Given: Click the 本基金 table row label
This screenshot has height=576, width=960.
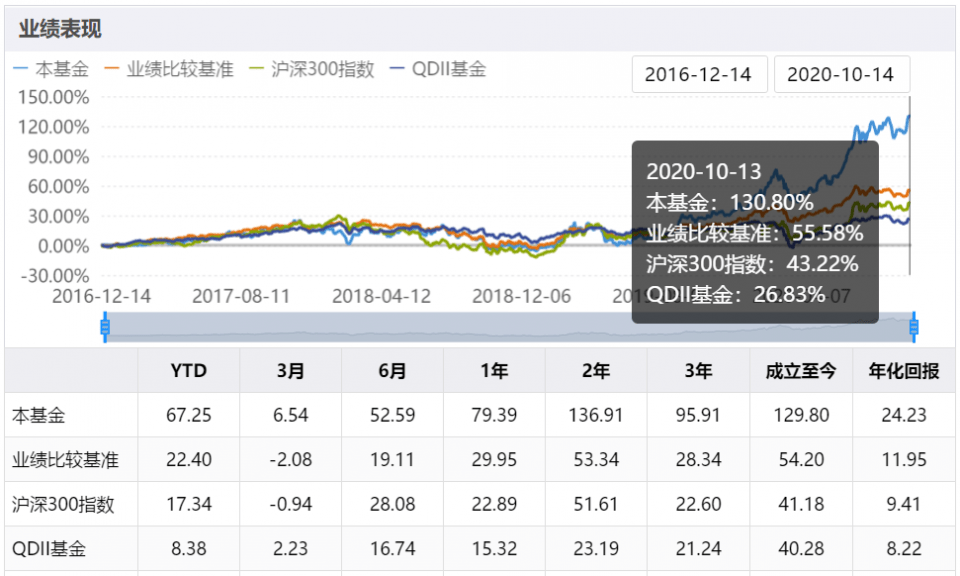Looking at the screenshot, I should [38, 415].
